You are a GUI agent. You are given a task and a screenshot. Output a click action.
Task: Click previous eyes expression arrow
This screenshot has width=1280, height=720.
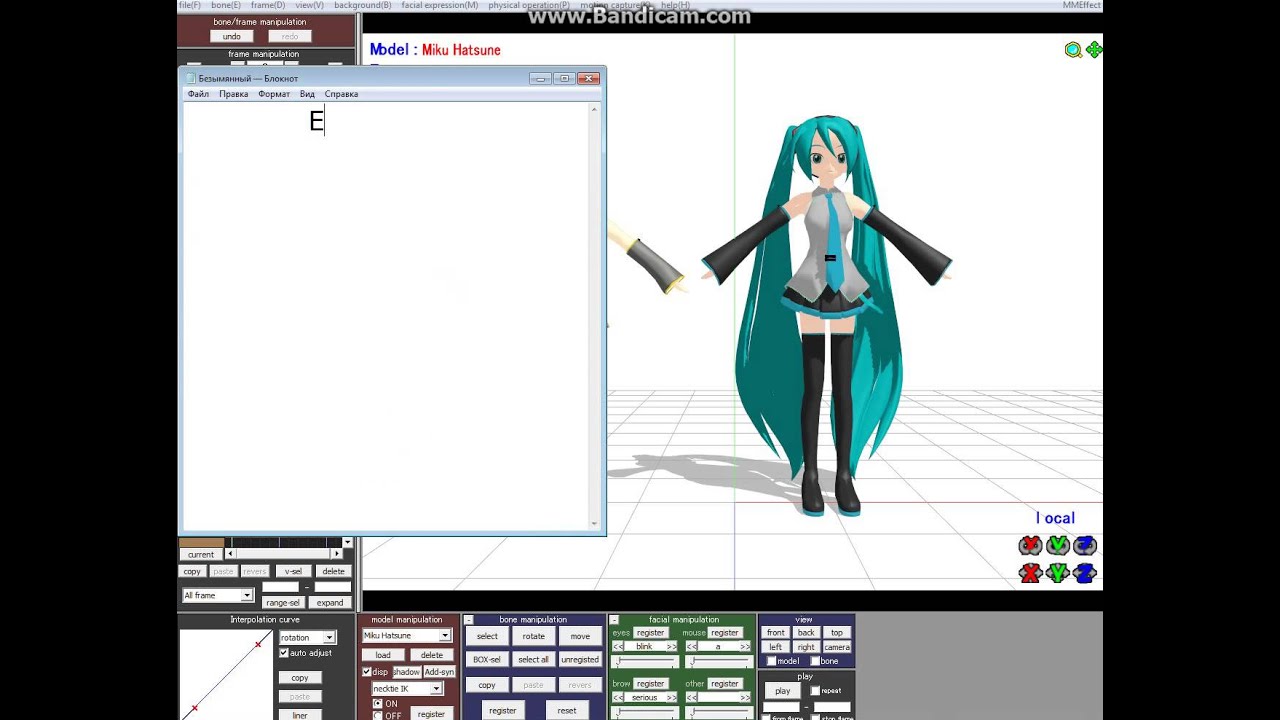click(x=618, y=647)
